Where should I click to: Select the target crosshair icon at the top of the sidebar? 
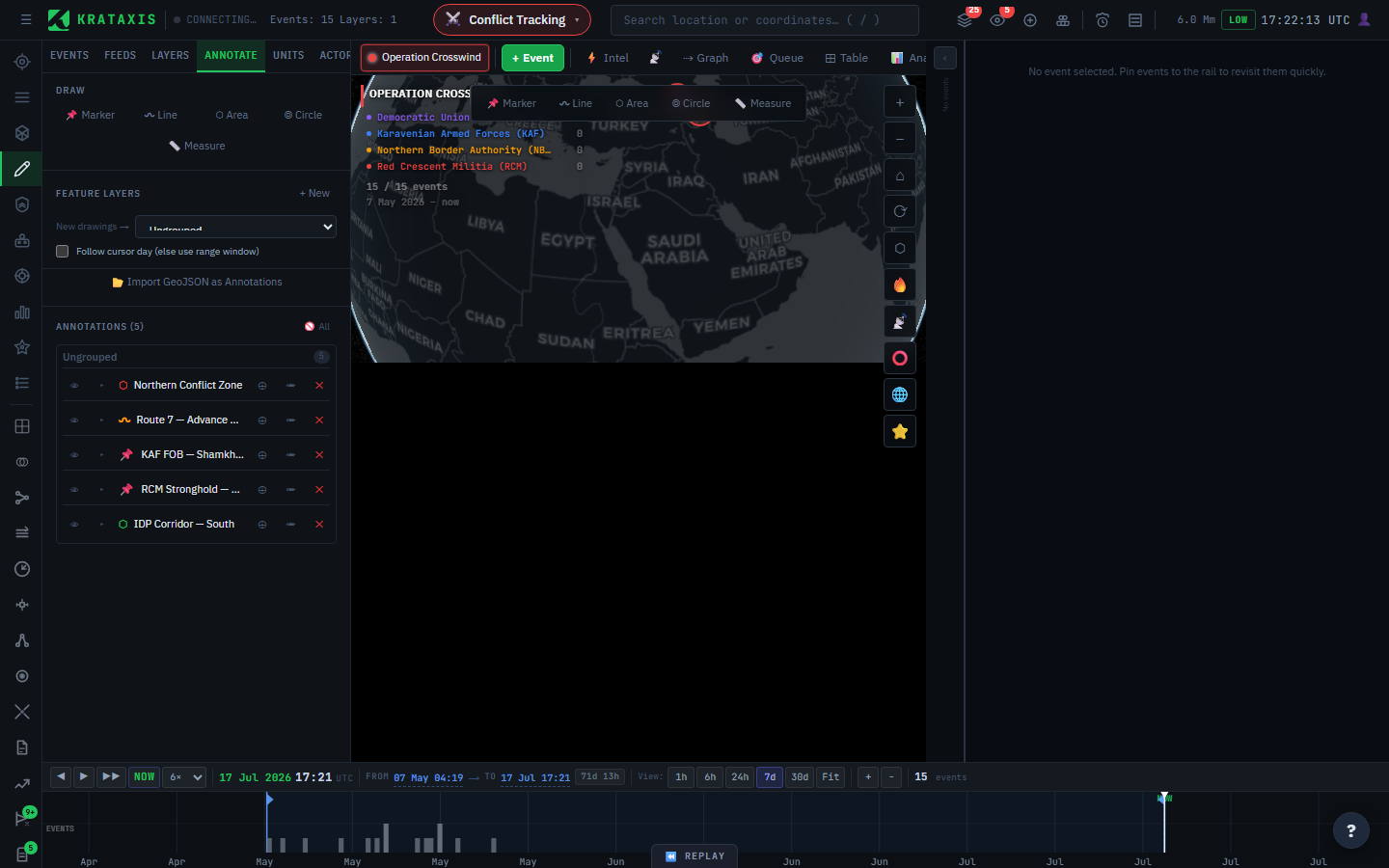coord(22,62)
